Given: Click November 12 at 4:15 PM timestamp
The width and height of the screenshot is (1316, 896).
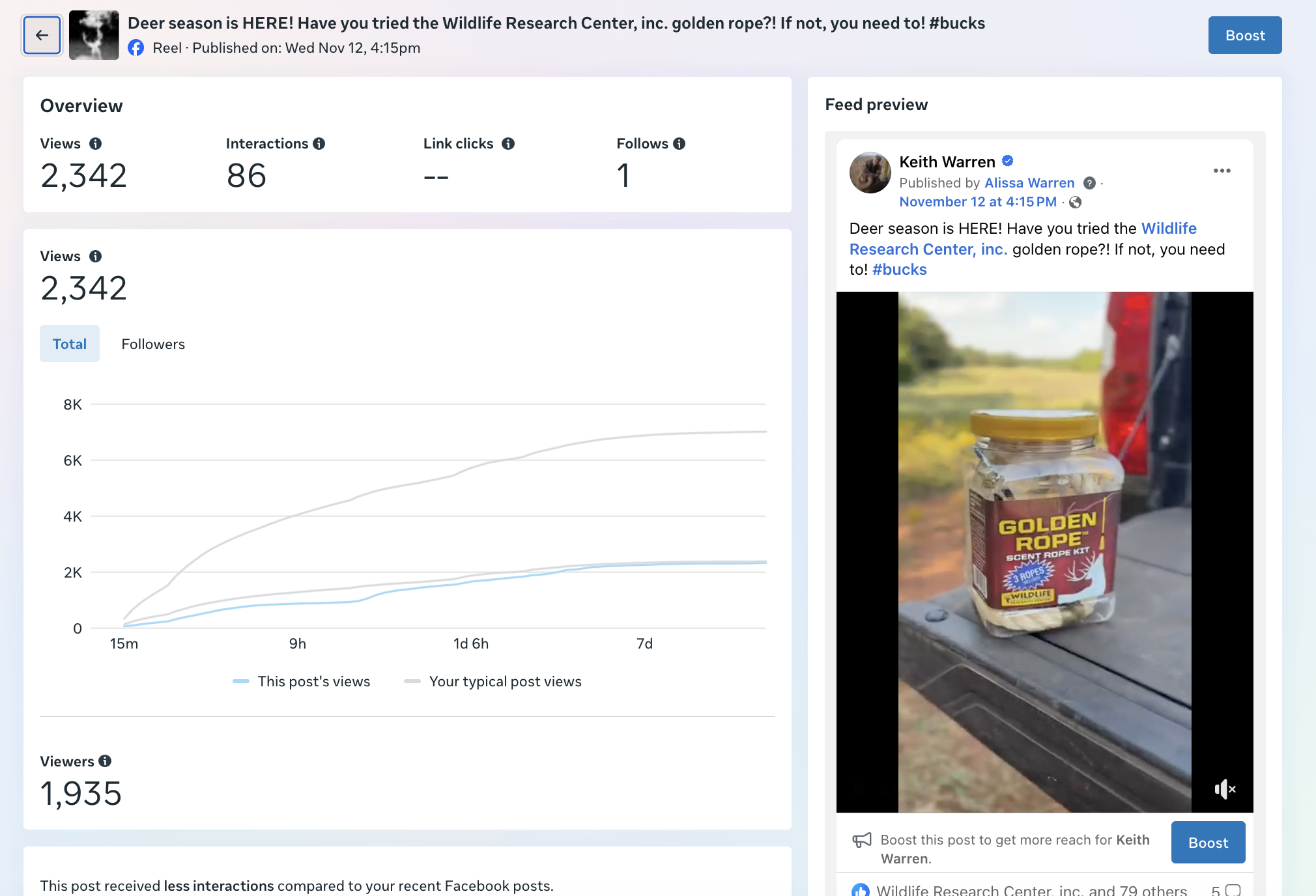Looking at the screenshot, I should (977, 202).
